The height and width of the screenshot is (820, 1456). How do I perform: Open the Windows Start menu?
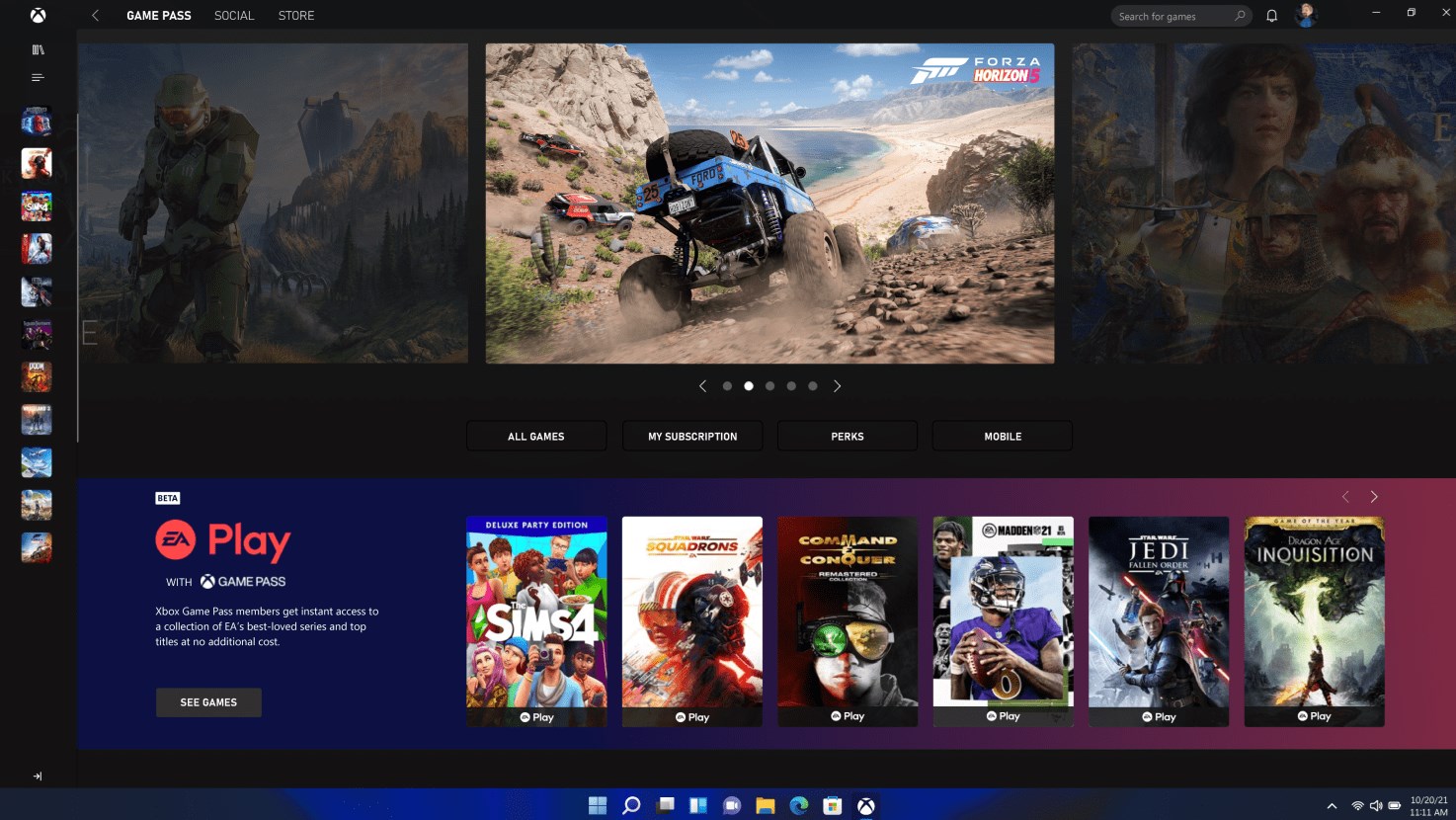598,805
